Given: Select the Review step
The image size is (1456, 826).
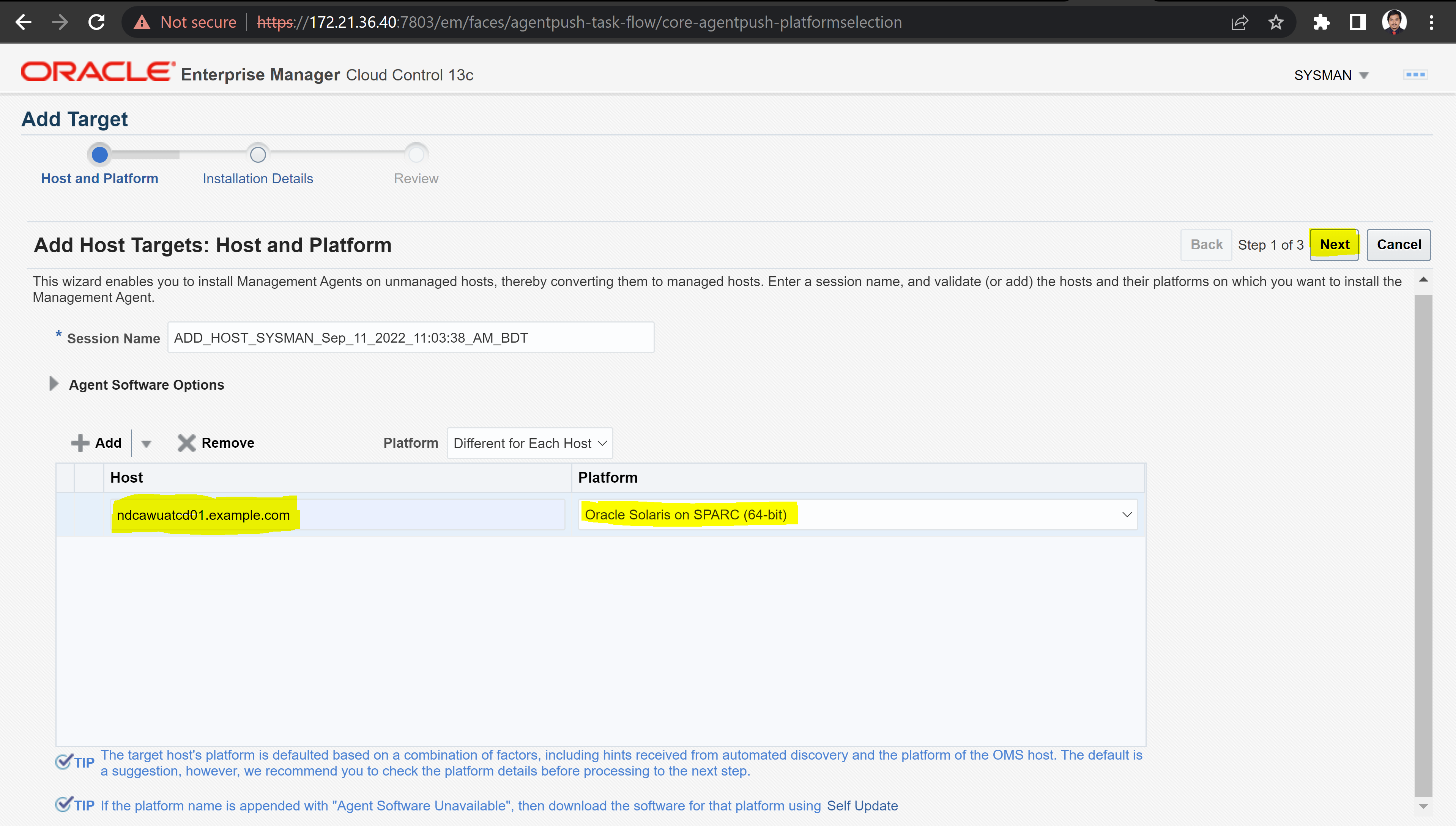Looking at the screenshot, I should coord(416,178).
